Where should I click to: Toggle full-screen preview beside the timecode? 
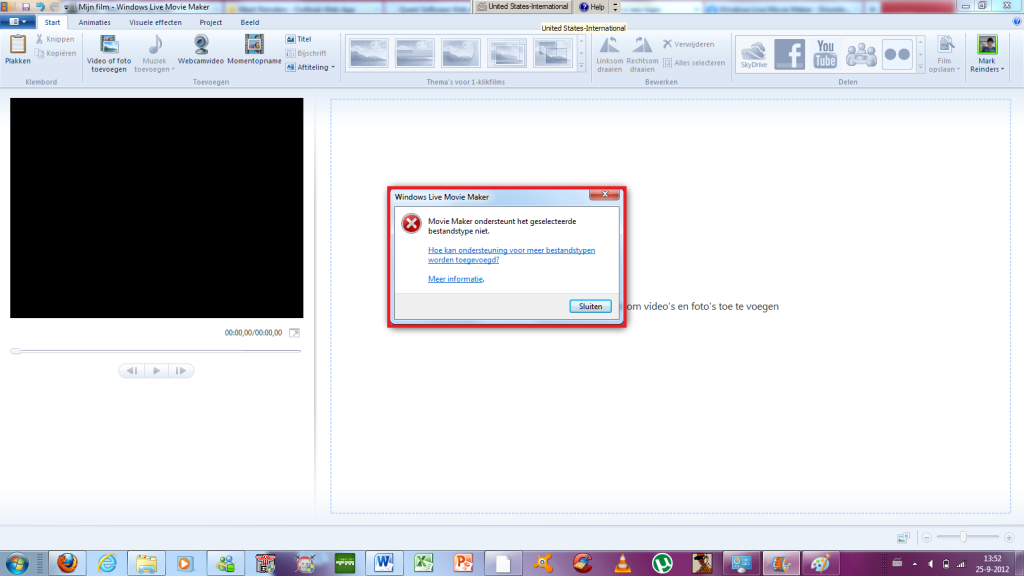click(x=295, y=333)
